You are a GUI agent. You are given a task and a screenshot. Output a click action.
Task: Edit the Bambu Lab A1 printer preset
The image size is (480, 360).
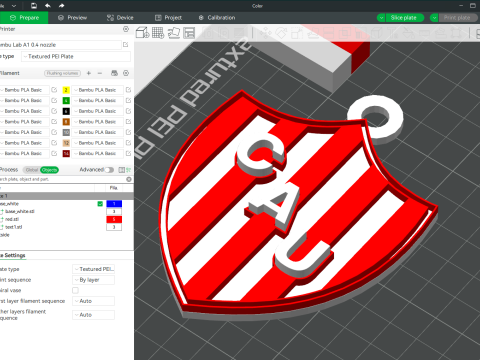click(126, 45)
